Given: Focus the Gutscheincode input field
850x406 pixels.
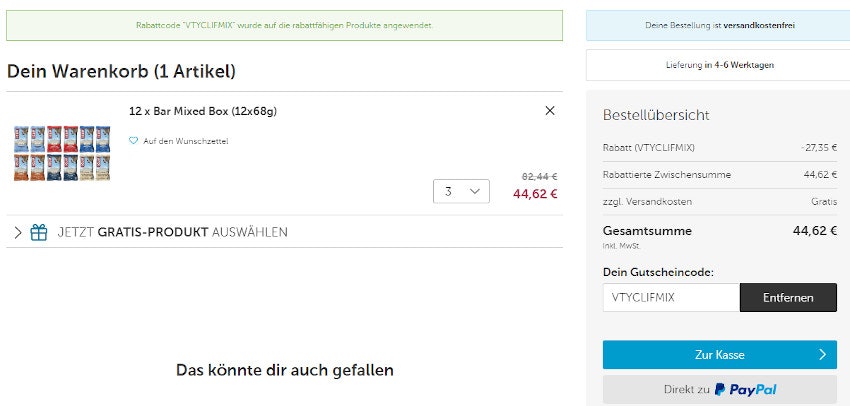Looking at the screenshot, I should (x=671, y=298).
